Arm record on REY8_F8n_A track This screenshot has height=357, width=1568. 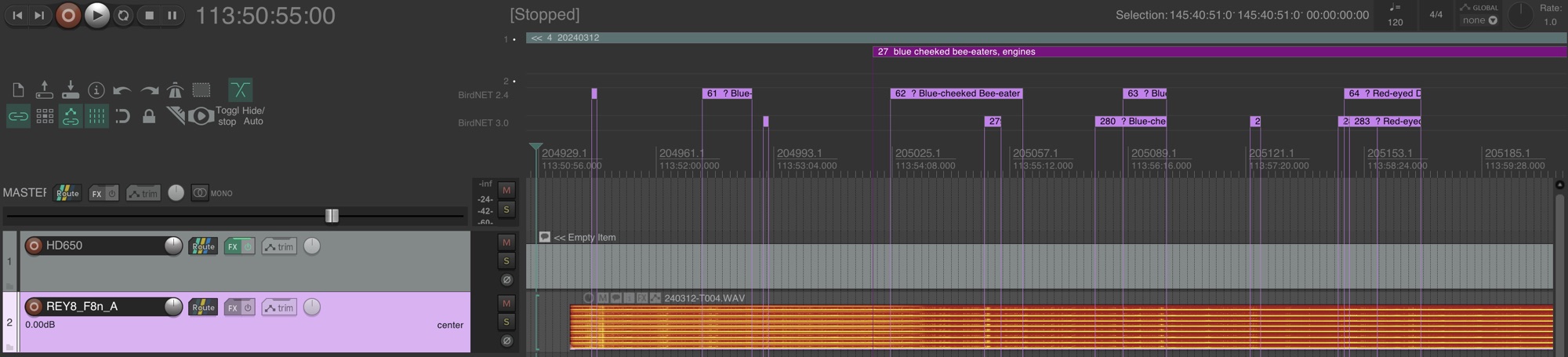click(34, 307)
